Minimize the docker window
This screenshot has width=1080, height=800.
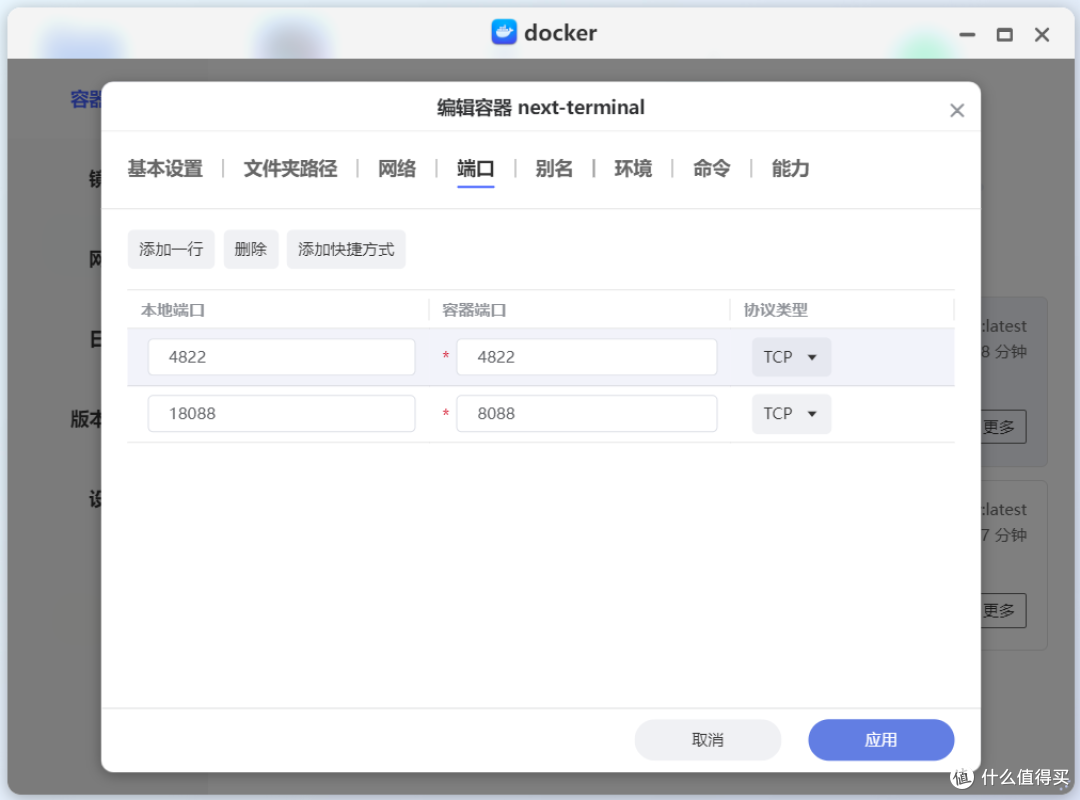point(967,34)
